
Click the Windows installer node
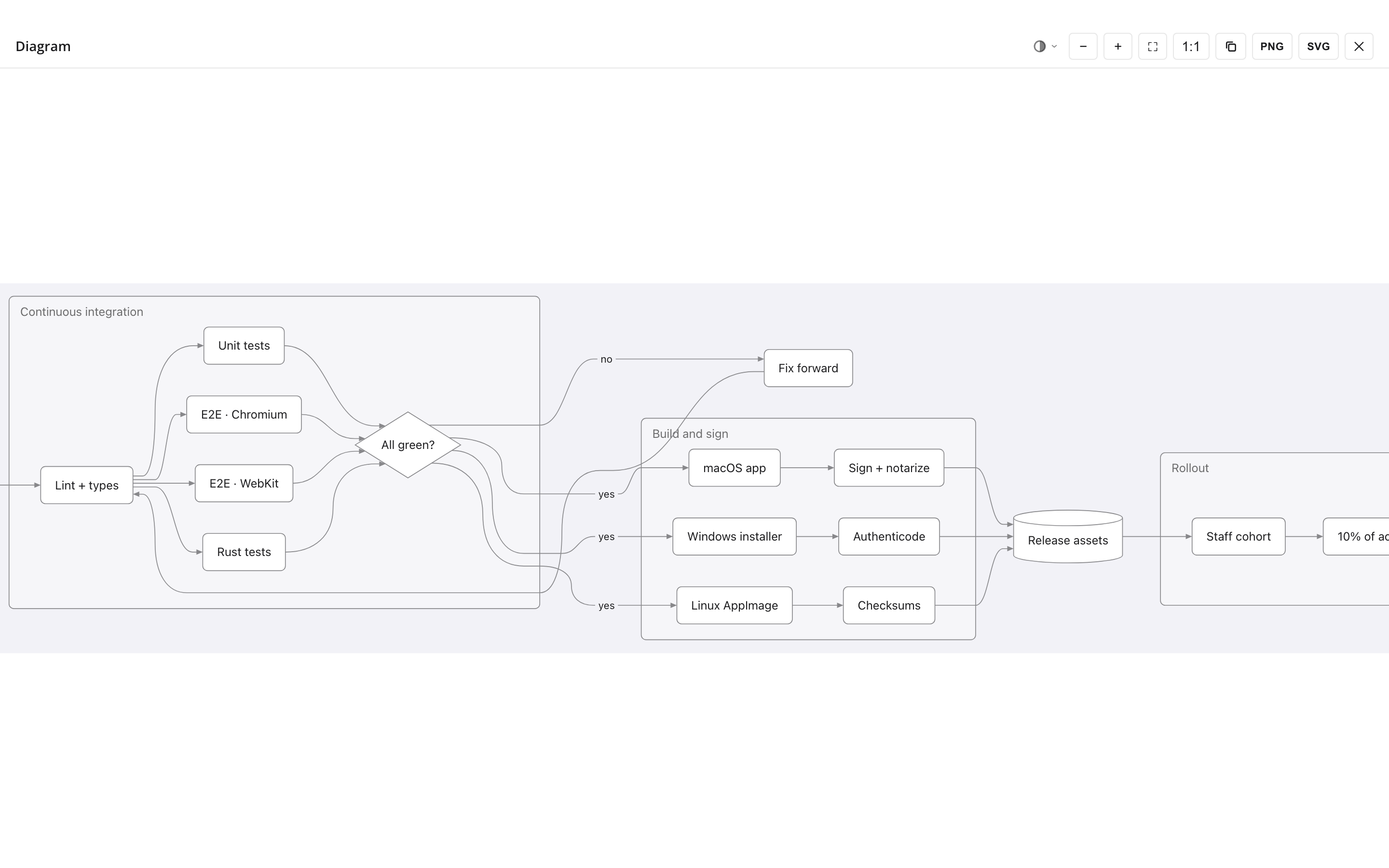[735, 537]
